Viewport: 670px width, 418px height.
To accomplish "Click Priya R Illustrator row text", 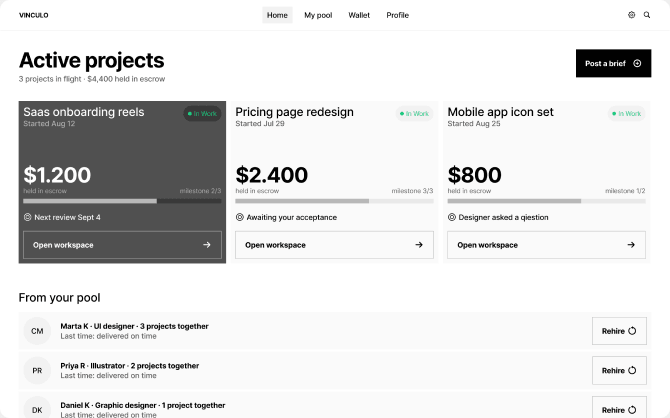I will (x=129, y=366).
